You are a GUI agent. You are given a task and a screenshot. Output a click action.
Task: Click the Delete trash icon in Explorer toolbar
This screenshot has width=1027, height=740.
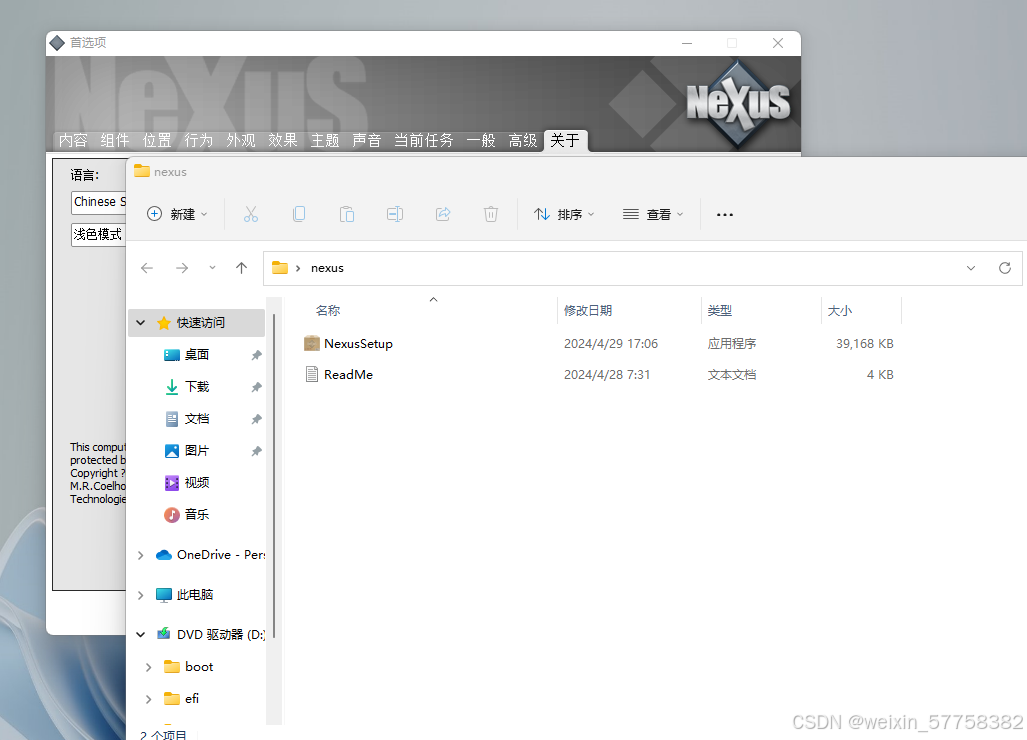491,214
